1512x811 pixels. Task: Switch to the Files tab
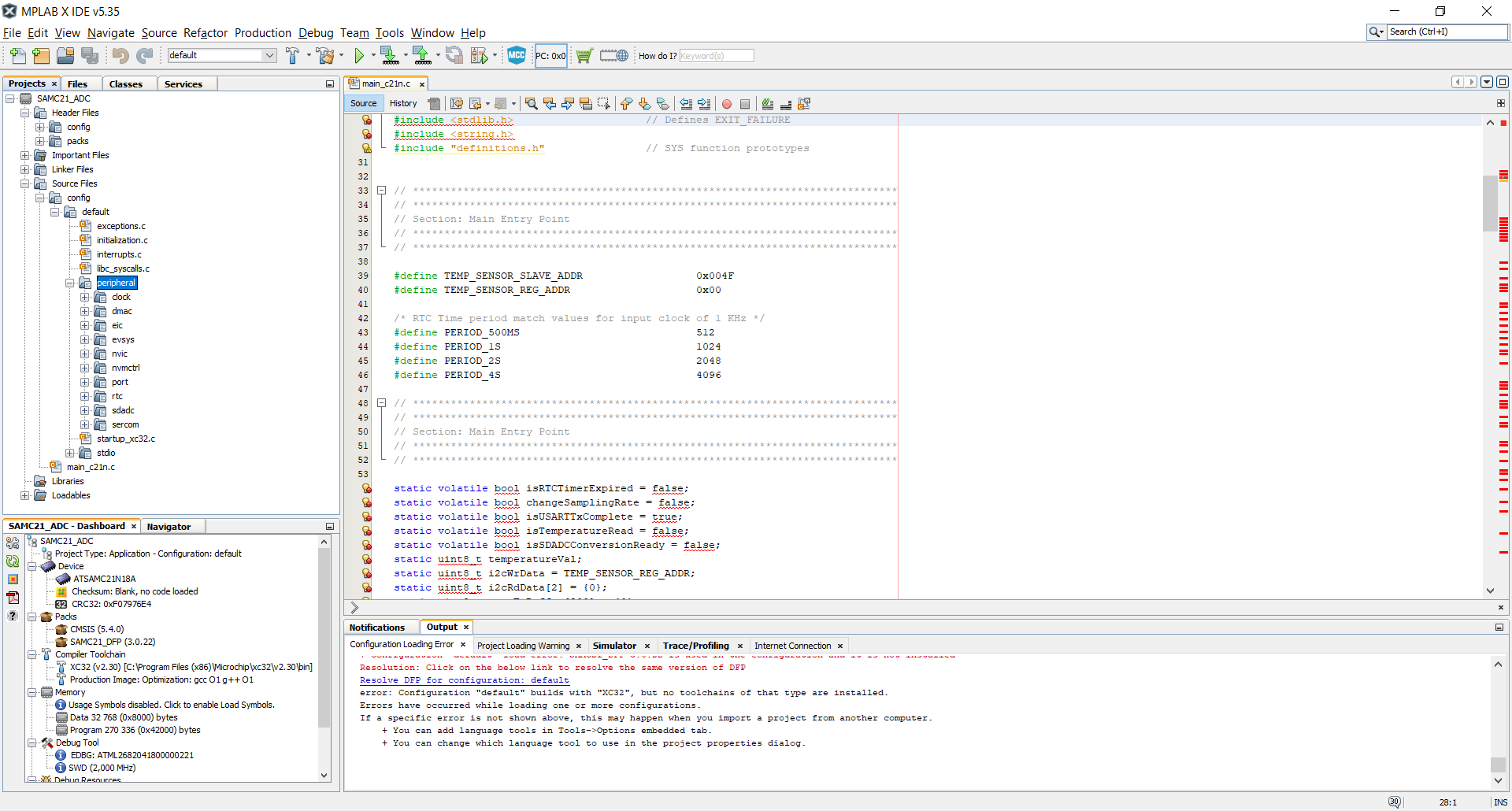coord(77,83)
